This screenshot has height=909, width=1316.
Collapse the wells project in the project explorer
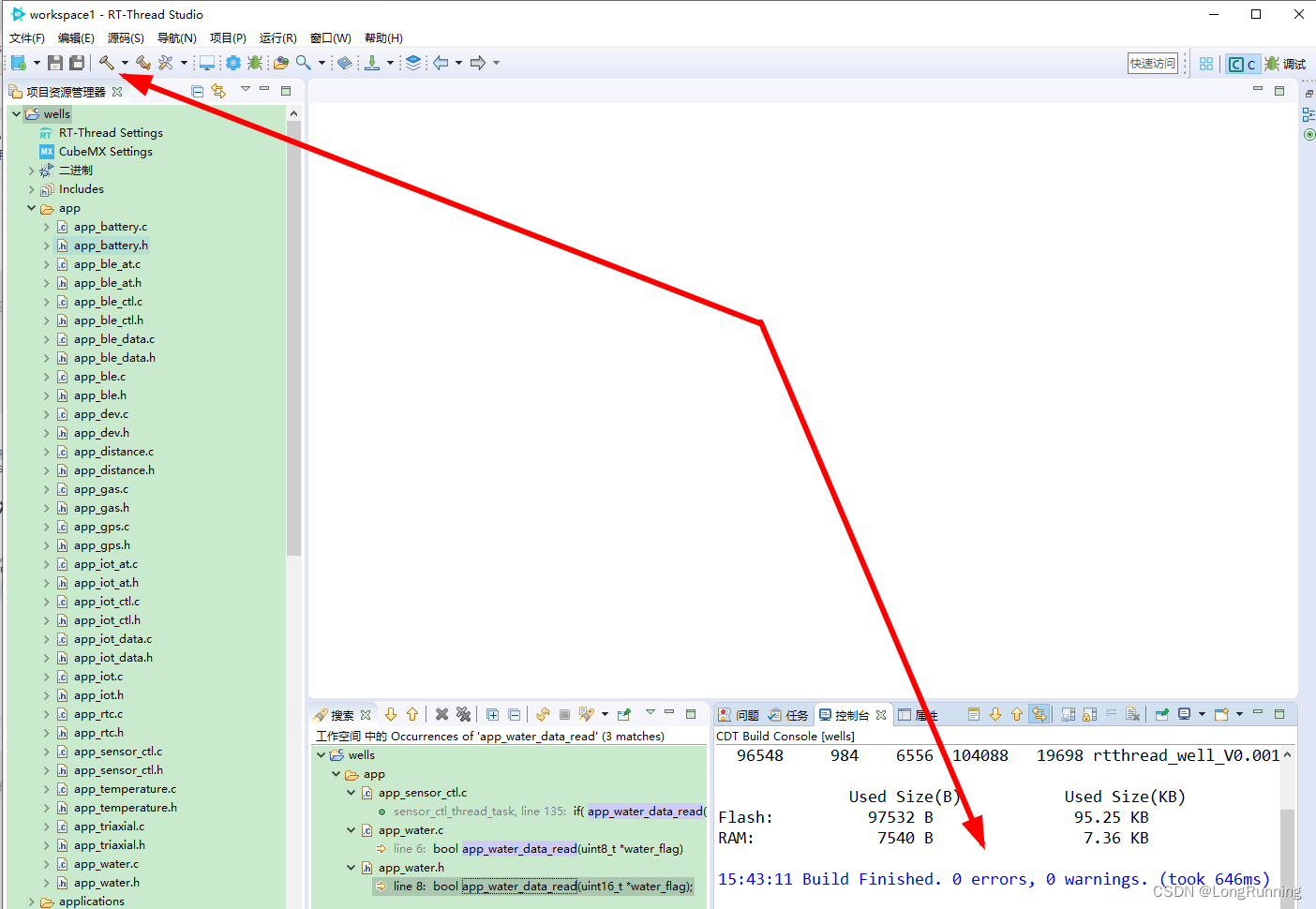click(16, 113)
